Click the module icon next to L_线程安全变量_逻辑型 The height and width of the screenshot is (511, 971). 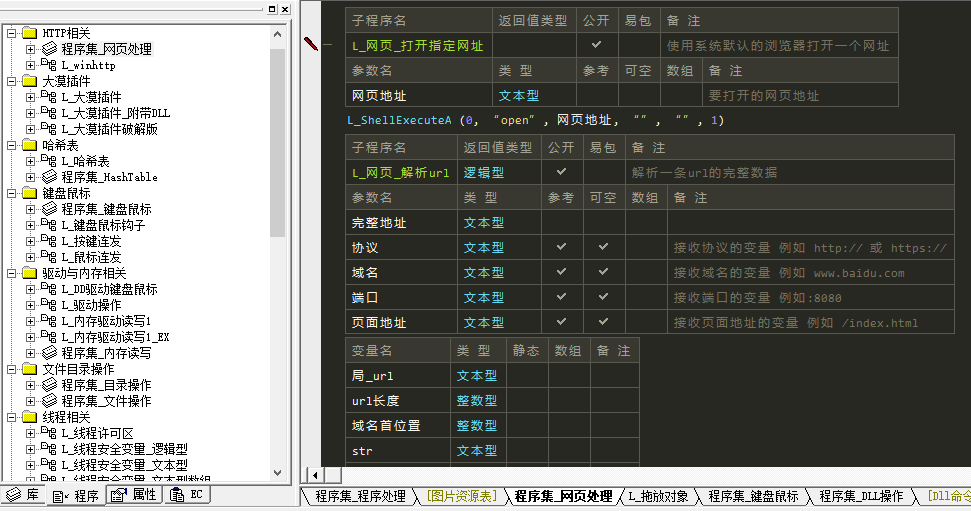click(x=49, y=449)
